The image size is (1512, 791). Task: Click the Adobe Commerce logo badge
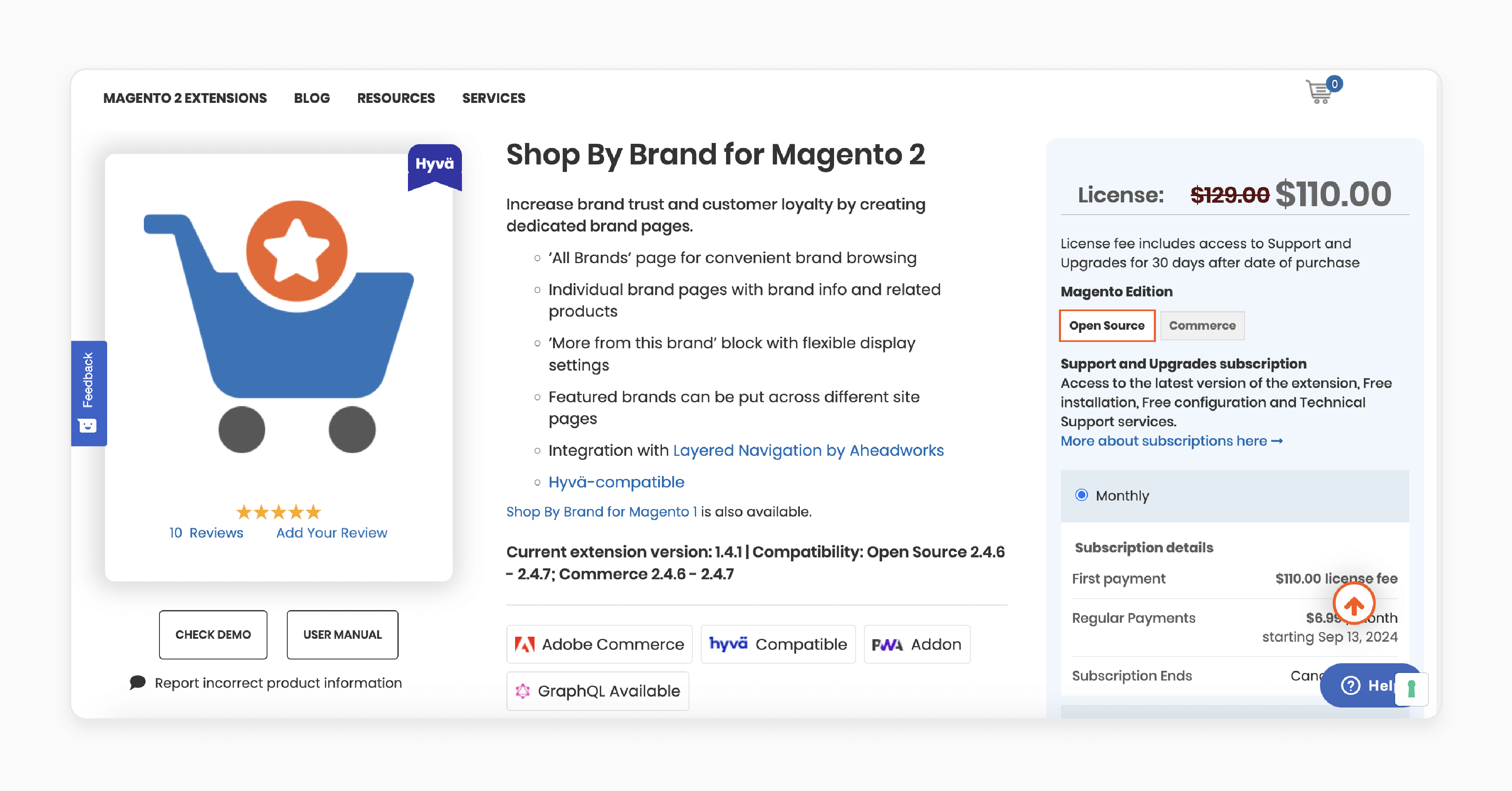[599, 644]
